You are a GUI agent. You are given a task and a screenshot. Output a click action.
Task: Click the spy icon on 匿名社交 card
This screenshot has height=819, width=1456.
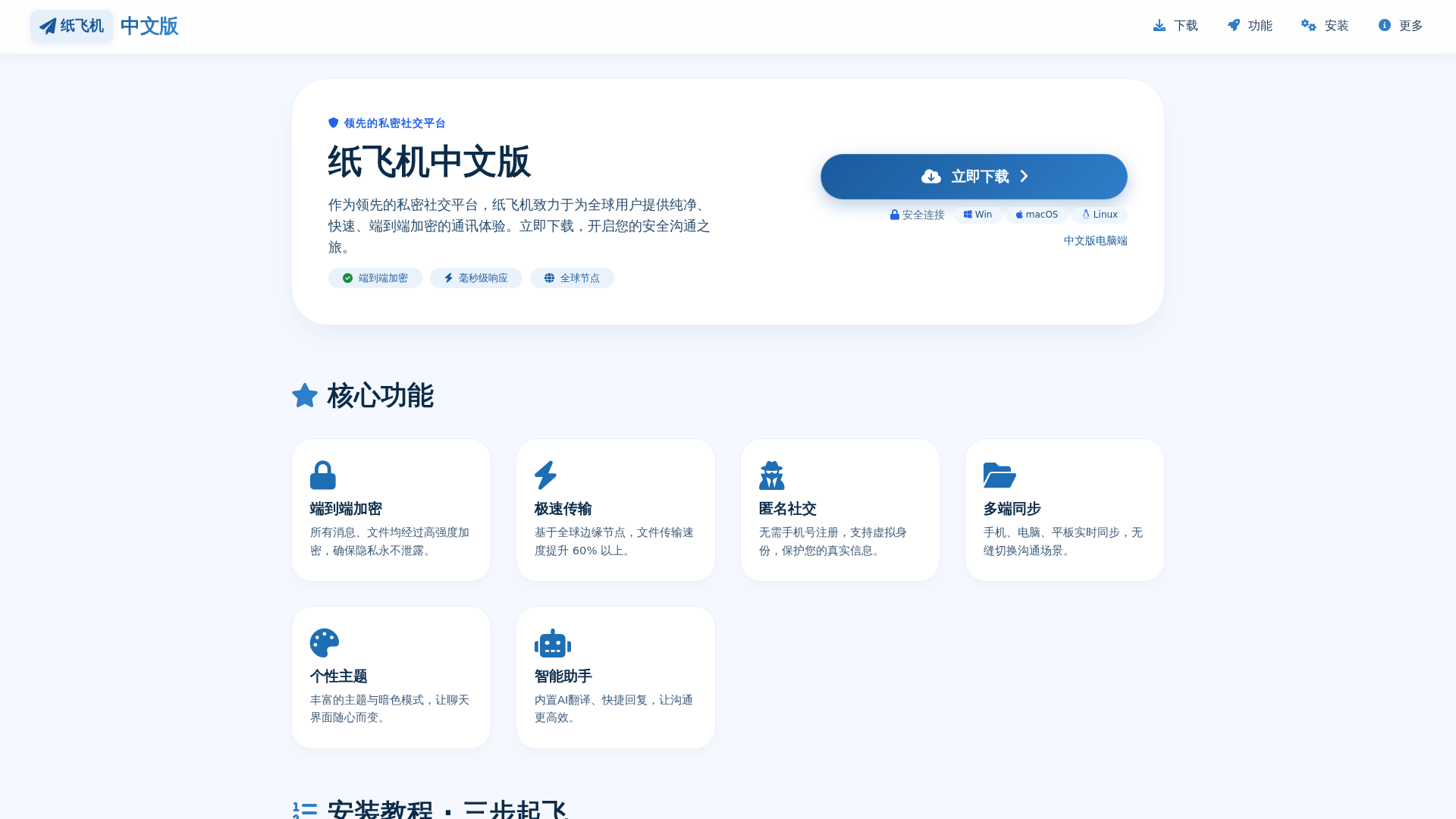(772, 475)
